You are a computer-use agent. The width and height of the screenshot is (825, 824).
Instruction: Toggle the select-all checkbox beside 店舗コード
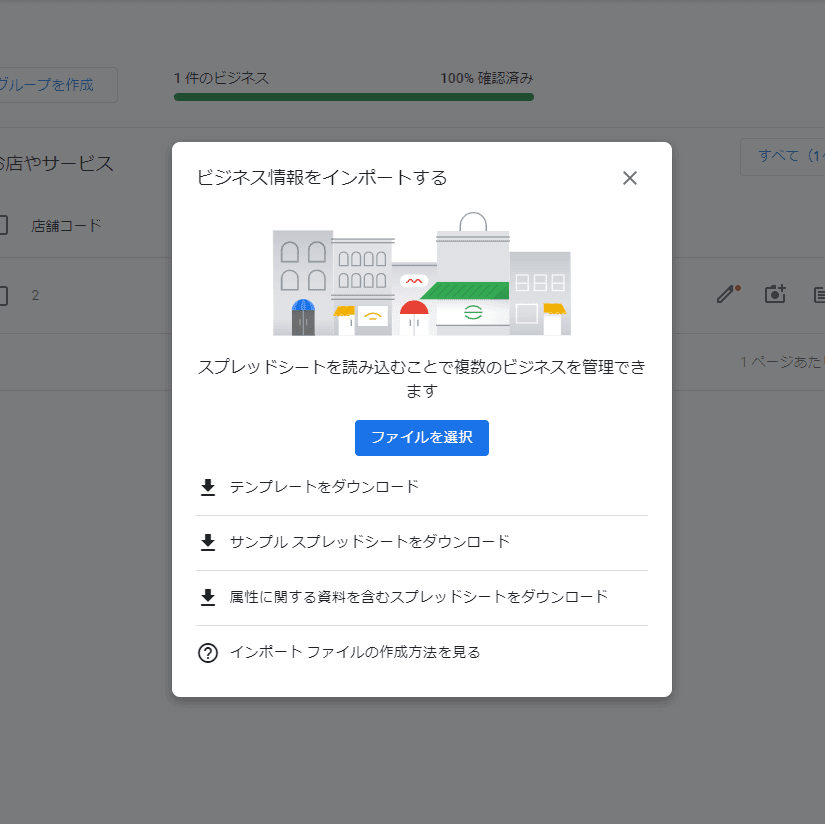2,225
